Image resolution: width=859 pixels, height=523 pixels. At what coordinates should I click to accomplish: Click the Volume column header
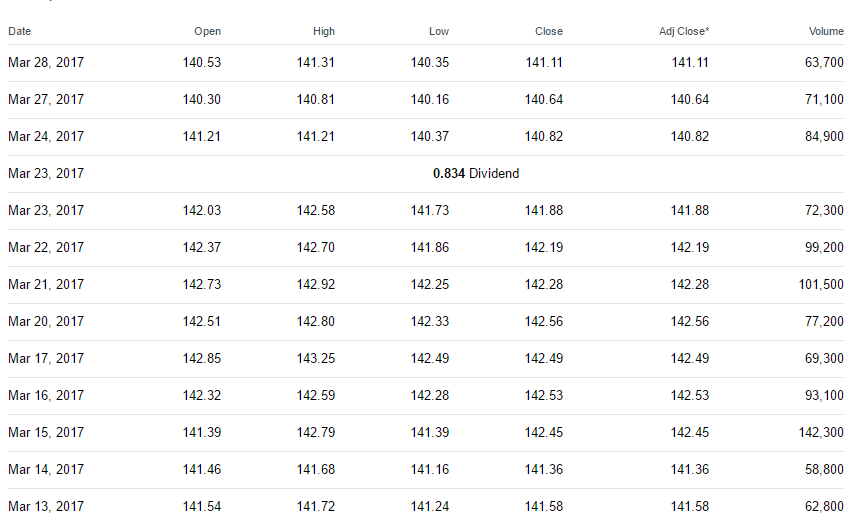point(826,31)
